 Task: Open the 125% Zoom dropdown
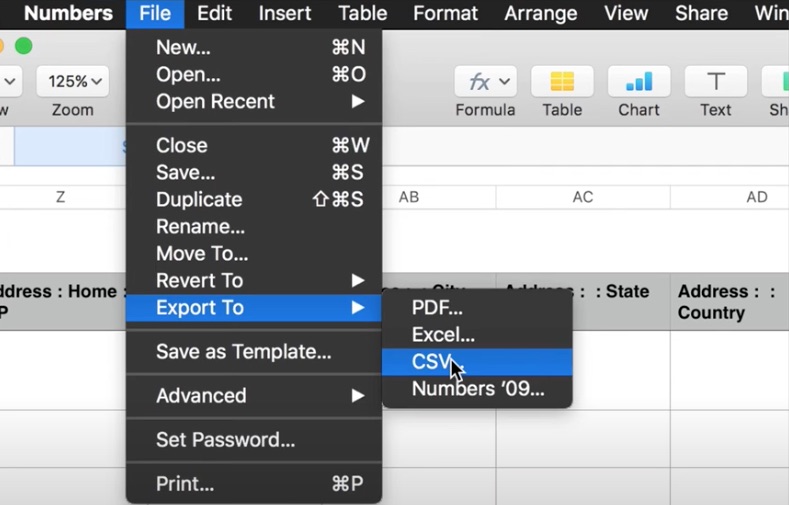pos(72,81)
